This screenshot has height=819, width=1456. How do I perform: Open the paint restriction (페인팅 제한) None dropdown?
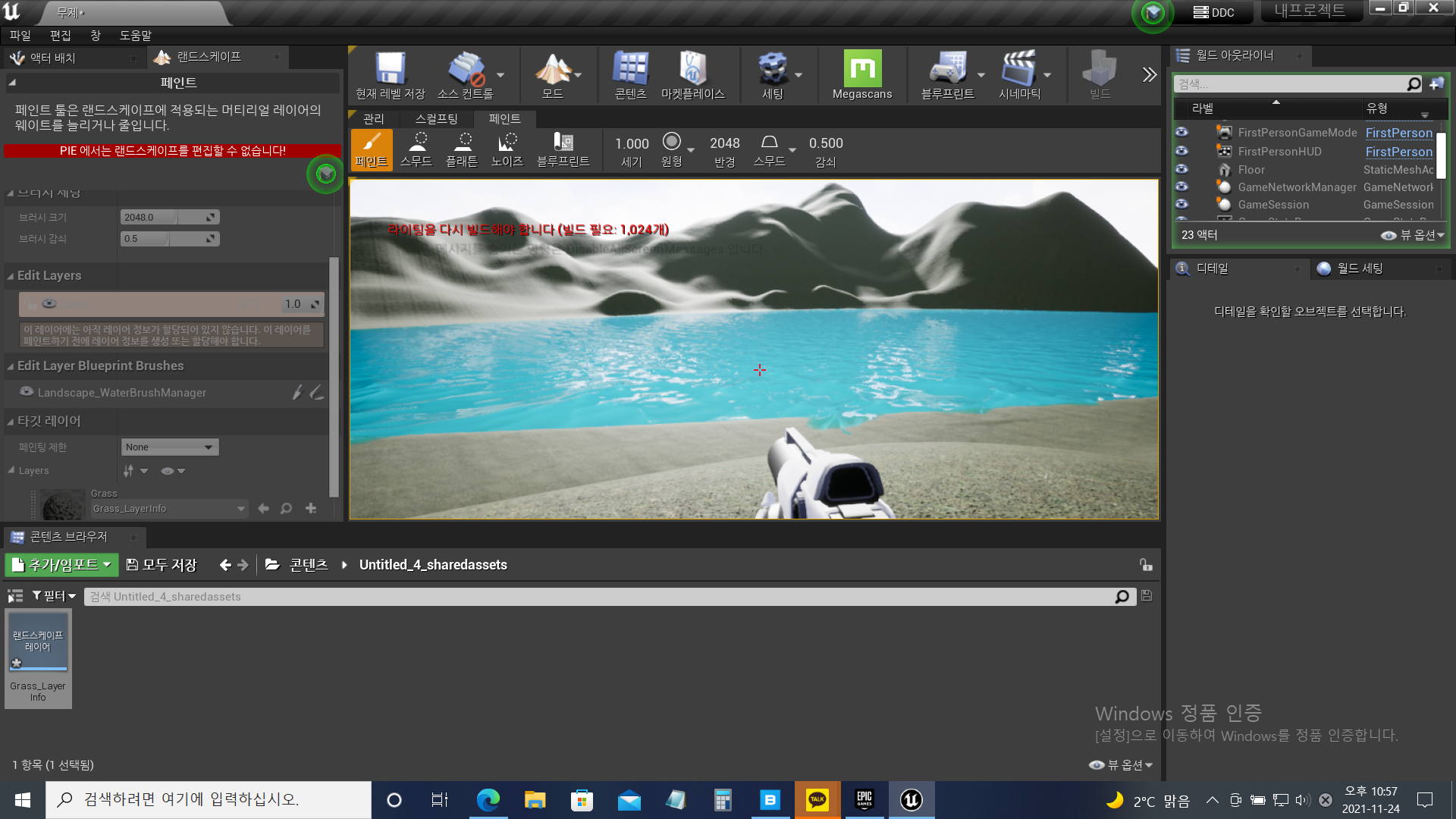pos(170,447)
